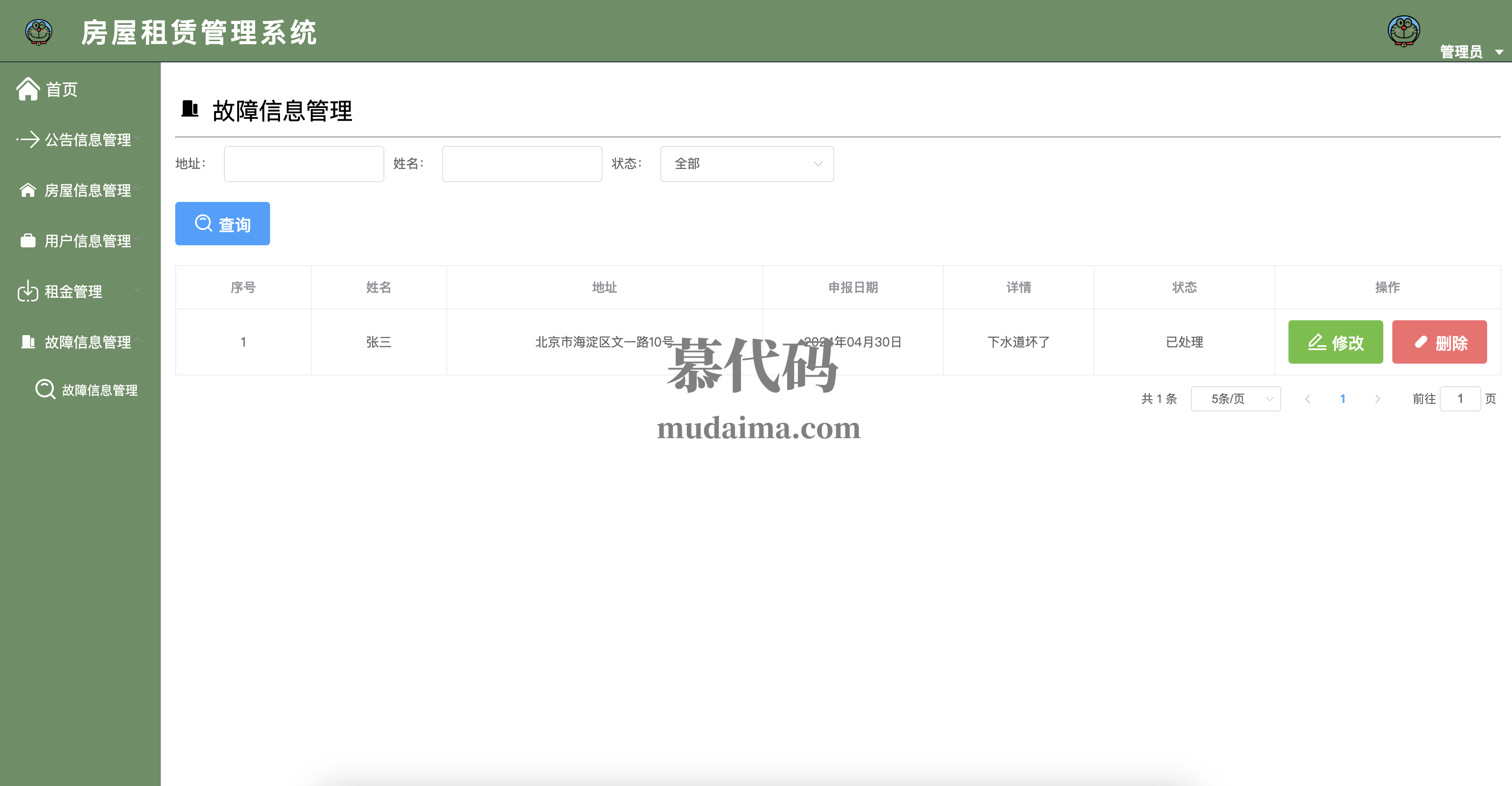Screen dimensions: 1512x786
Task: Collapse the 故障信息管理 sidebar menu
Action: pos(88,342)
